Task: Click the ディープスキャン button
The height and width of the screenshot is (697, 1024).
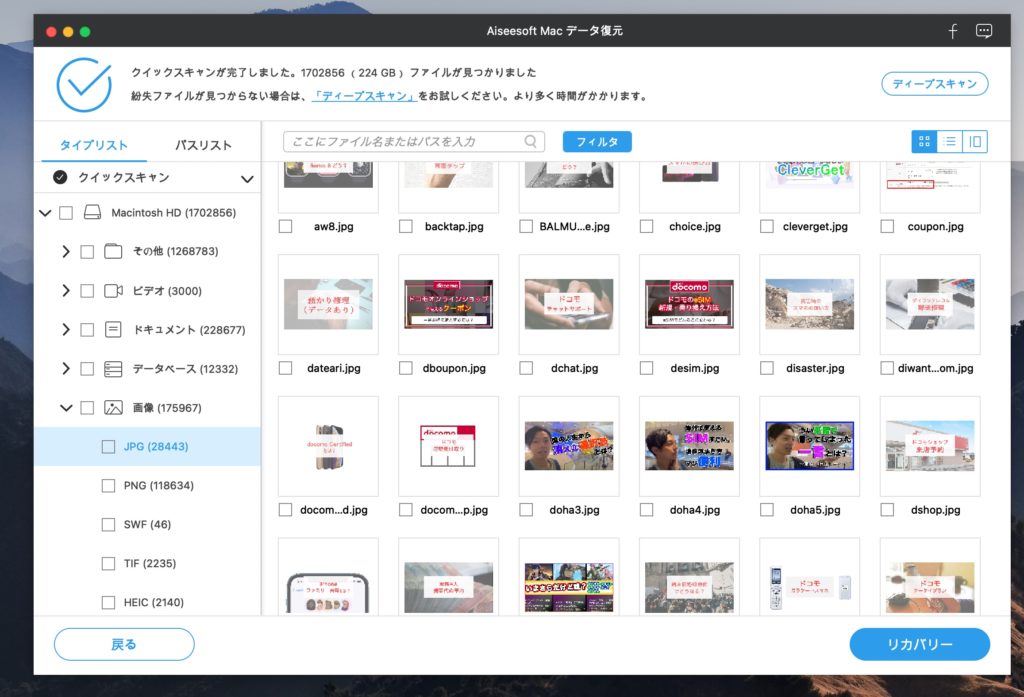Action: (935, 84)
